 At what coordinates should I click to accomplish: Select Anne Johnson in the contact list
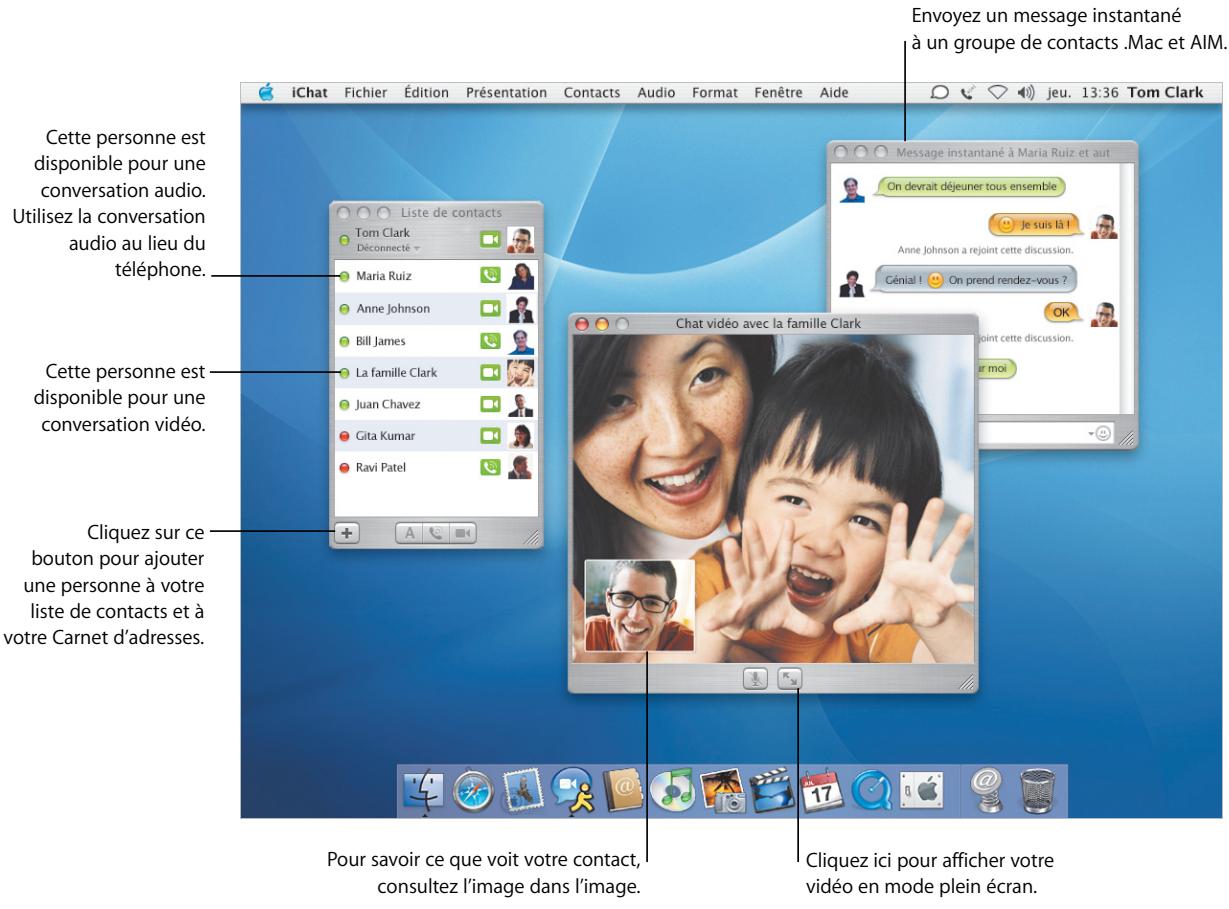coord(435,309)
